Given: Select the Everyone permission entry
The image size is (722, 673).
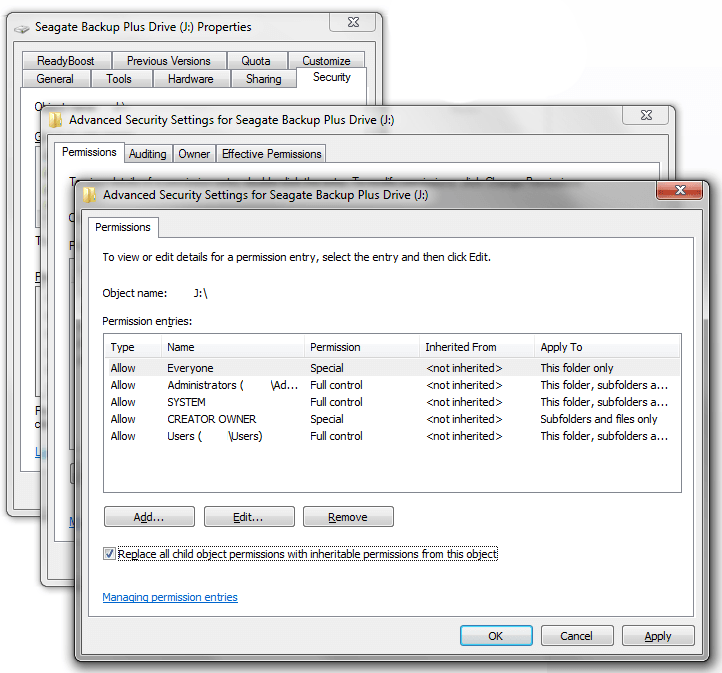Looking at the screenshot, I should click(392, 368).
